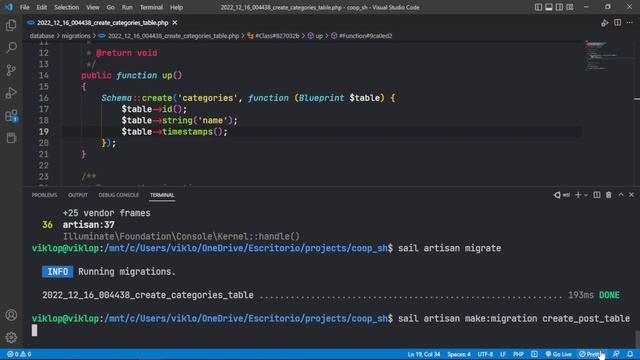
Task: Click LF end of line status
Action: point(503,354)
